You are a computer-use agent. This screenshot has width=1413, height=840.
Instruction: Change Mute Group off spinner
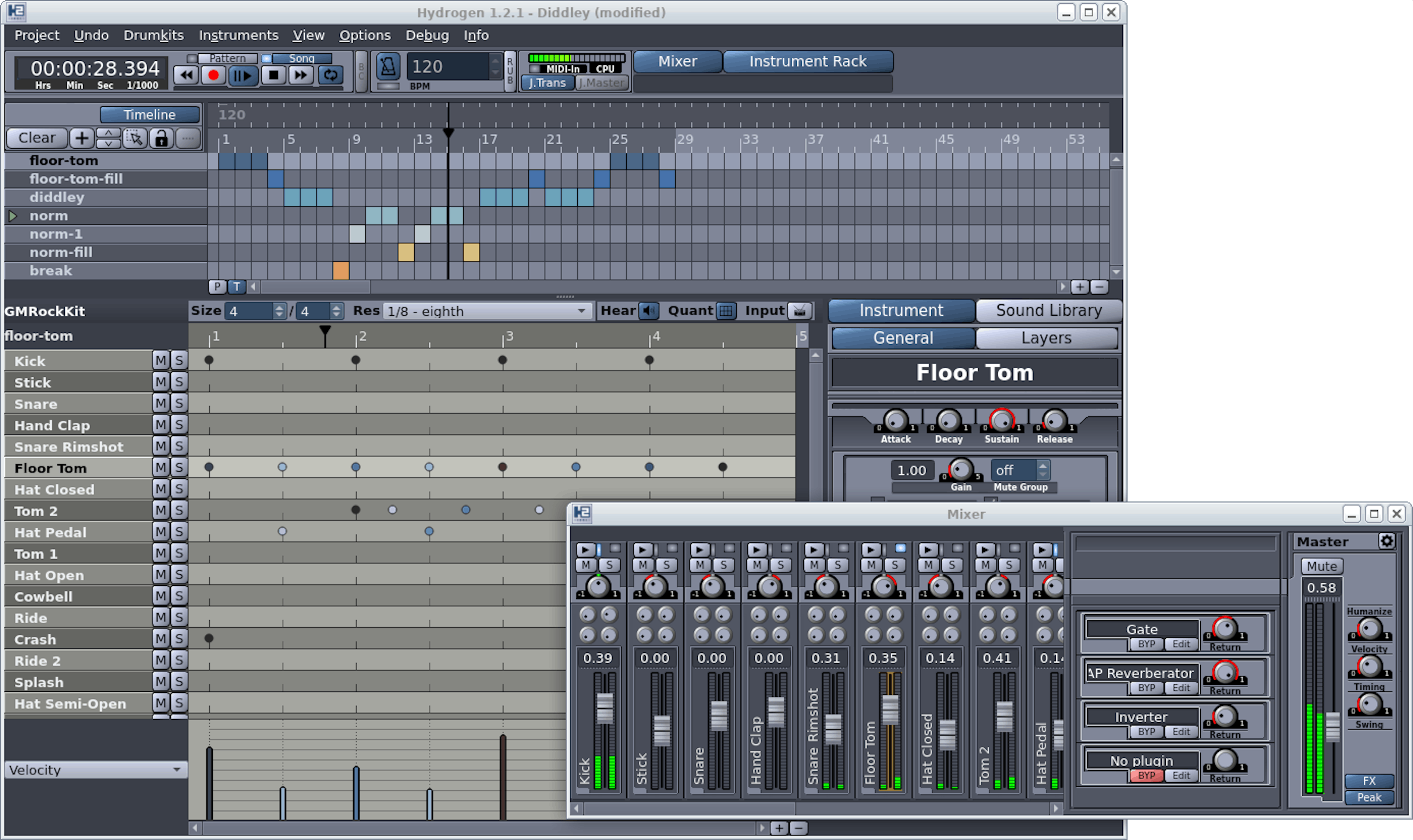point(1042,470)
